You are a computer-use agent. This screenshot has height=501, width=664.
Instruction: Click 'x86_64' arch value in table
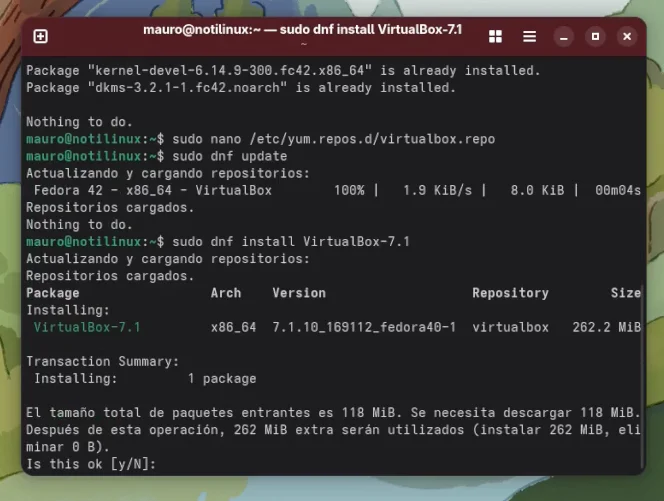tap(233, 327)
